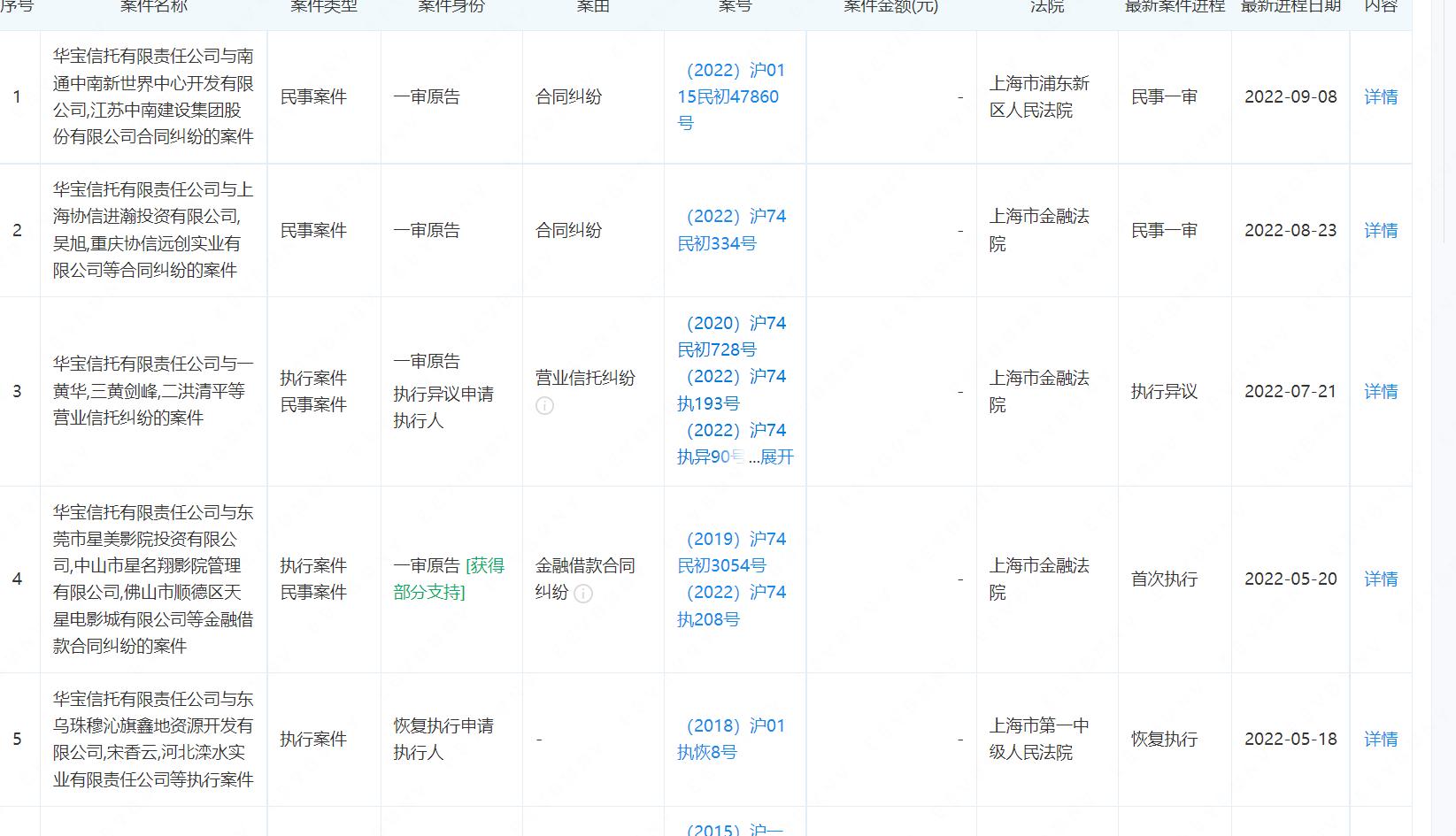Open case link (2020) 沪74民初728号
Screen dimensions: 1456x836
pyautogui.click(x=728, y=336)
